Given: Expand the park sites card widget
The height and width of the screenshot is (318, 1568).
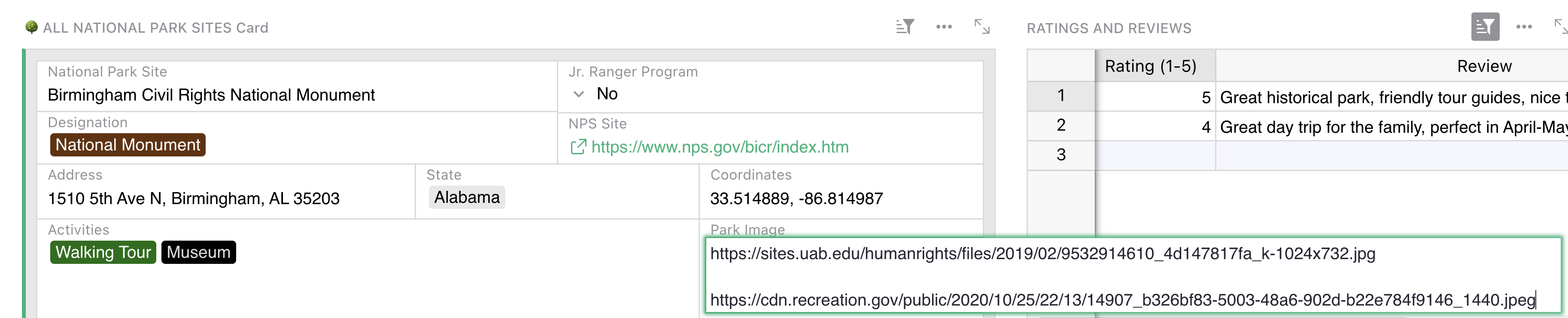Looking at the screenshot, I should [982, 27].
